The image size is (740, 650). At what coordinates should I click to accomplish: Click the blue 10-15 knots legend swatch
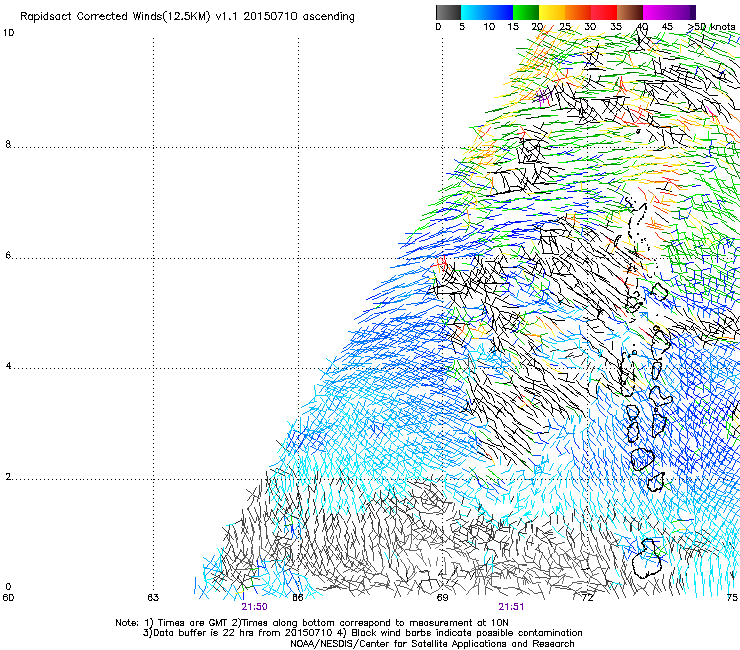[x=500, y=12]
